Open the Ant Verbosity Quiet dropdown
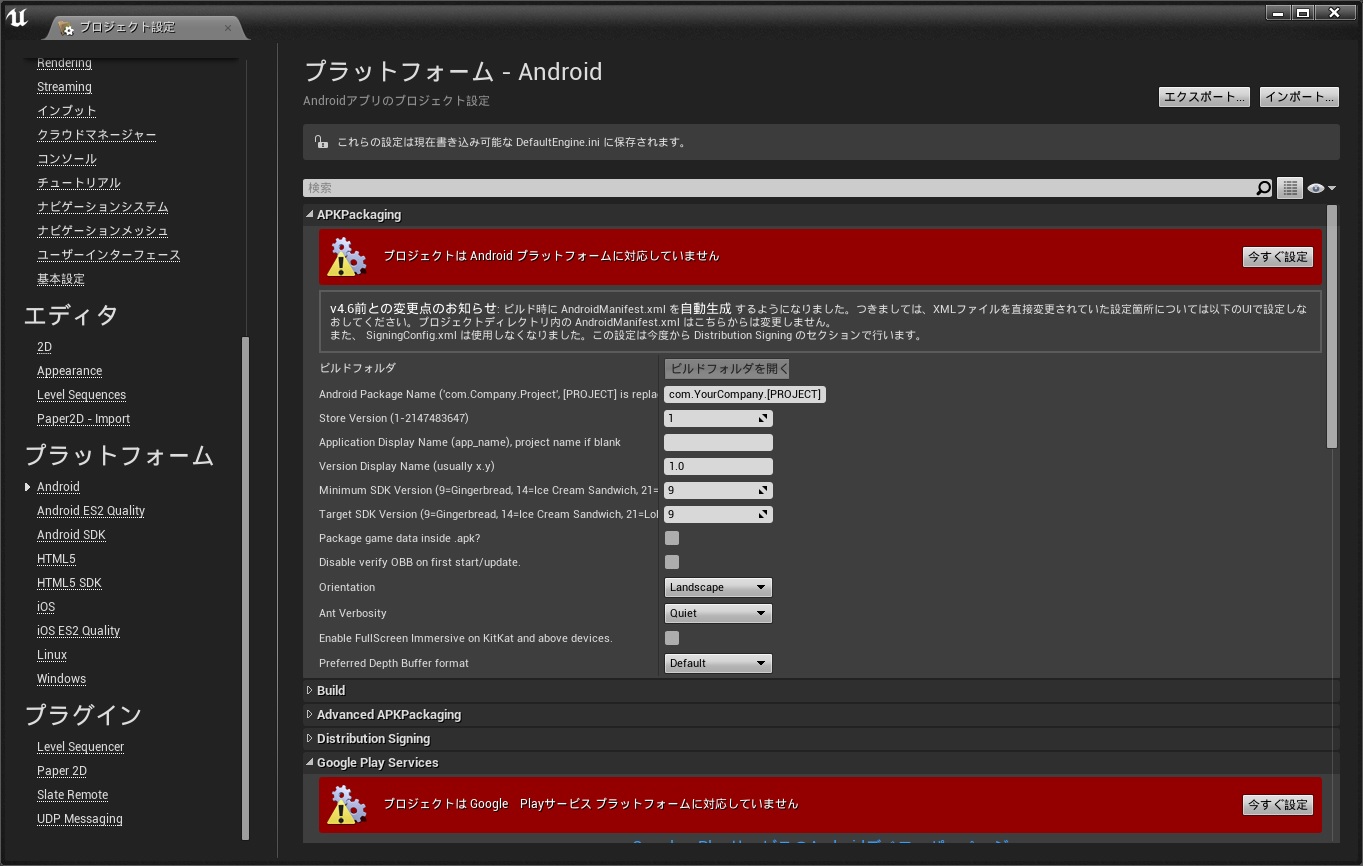 click(718, 613)
